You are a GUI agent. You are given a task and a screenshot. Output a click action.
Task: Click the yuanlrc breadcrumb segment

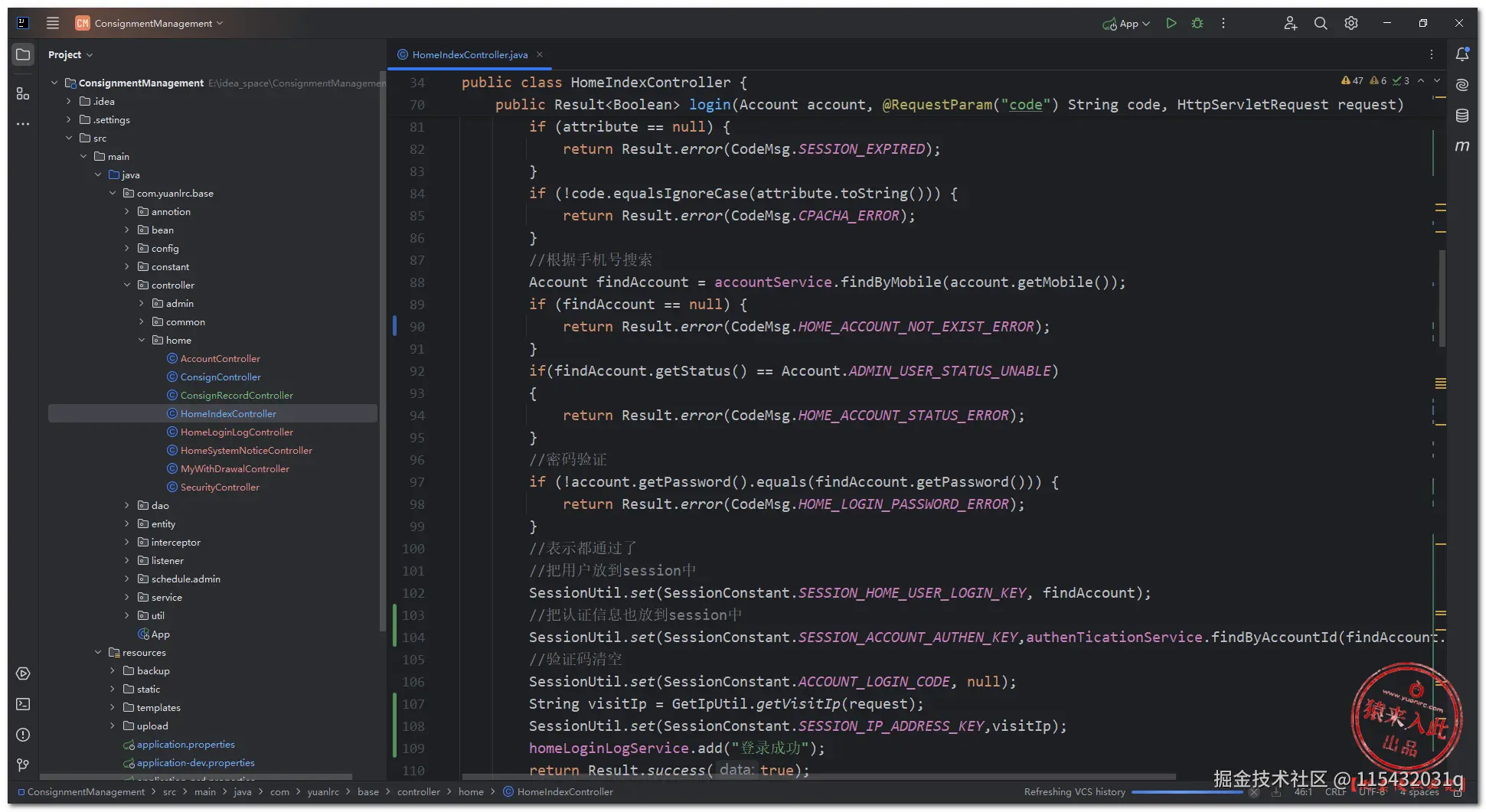pos(323,792)
